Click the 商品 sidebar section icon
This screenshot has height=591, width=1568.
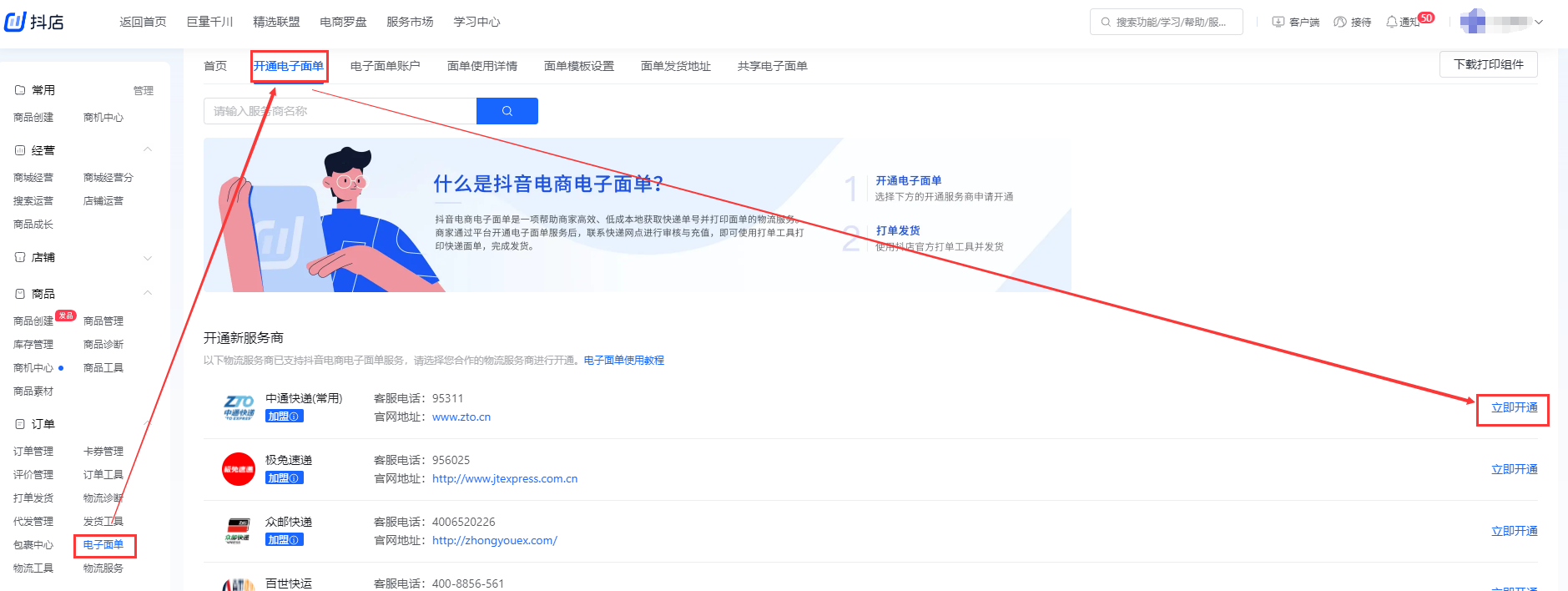click(x=20, y=294)
